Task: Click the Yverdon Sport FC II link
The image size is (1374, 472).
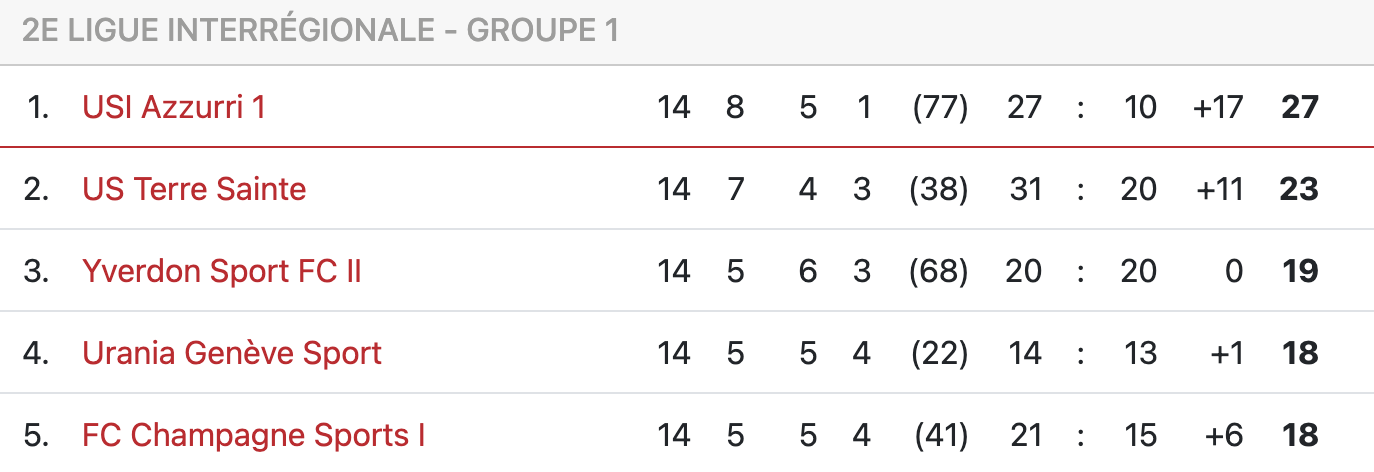Action: (222, 271)
